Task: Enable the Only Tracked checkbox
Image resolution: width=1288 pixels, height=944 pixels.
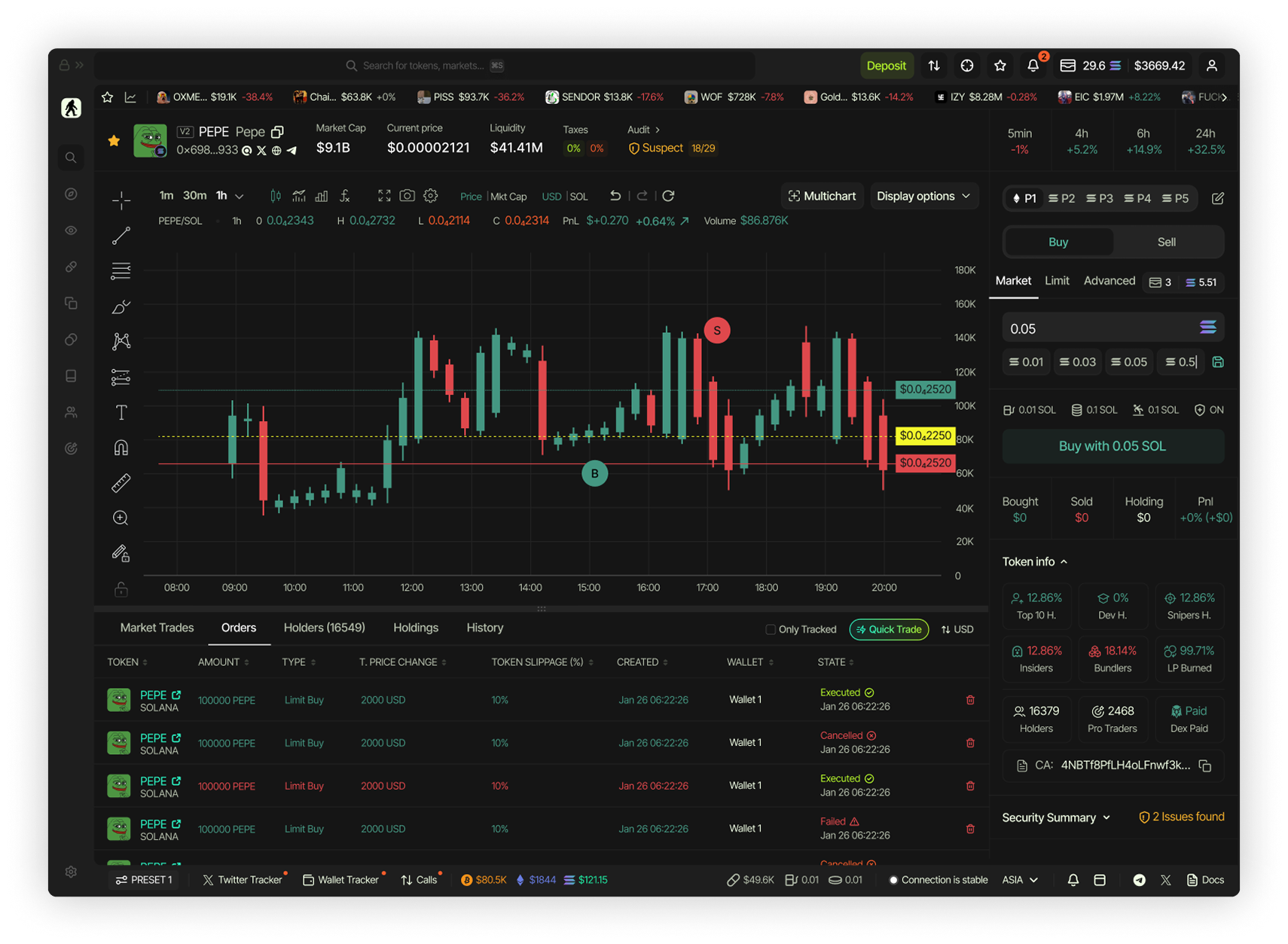Action: (771, 630)
